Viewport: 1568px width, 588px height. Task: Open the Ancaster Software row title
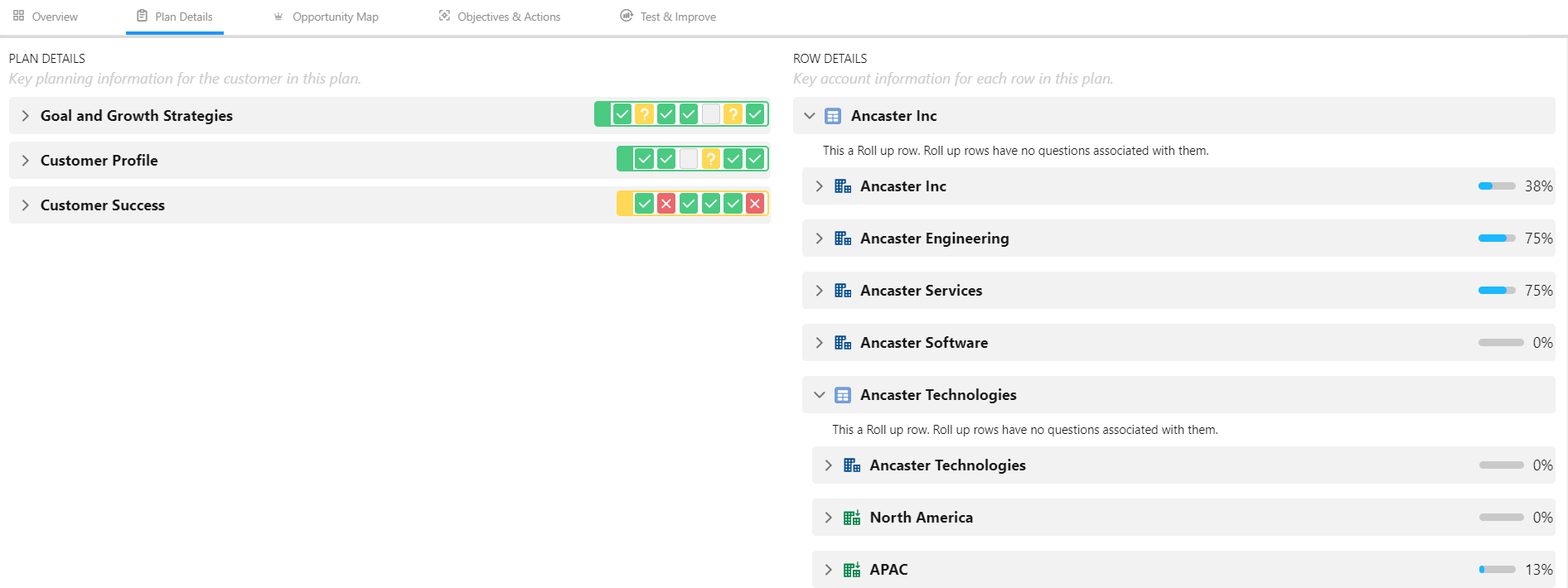[924, 343]
